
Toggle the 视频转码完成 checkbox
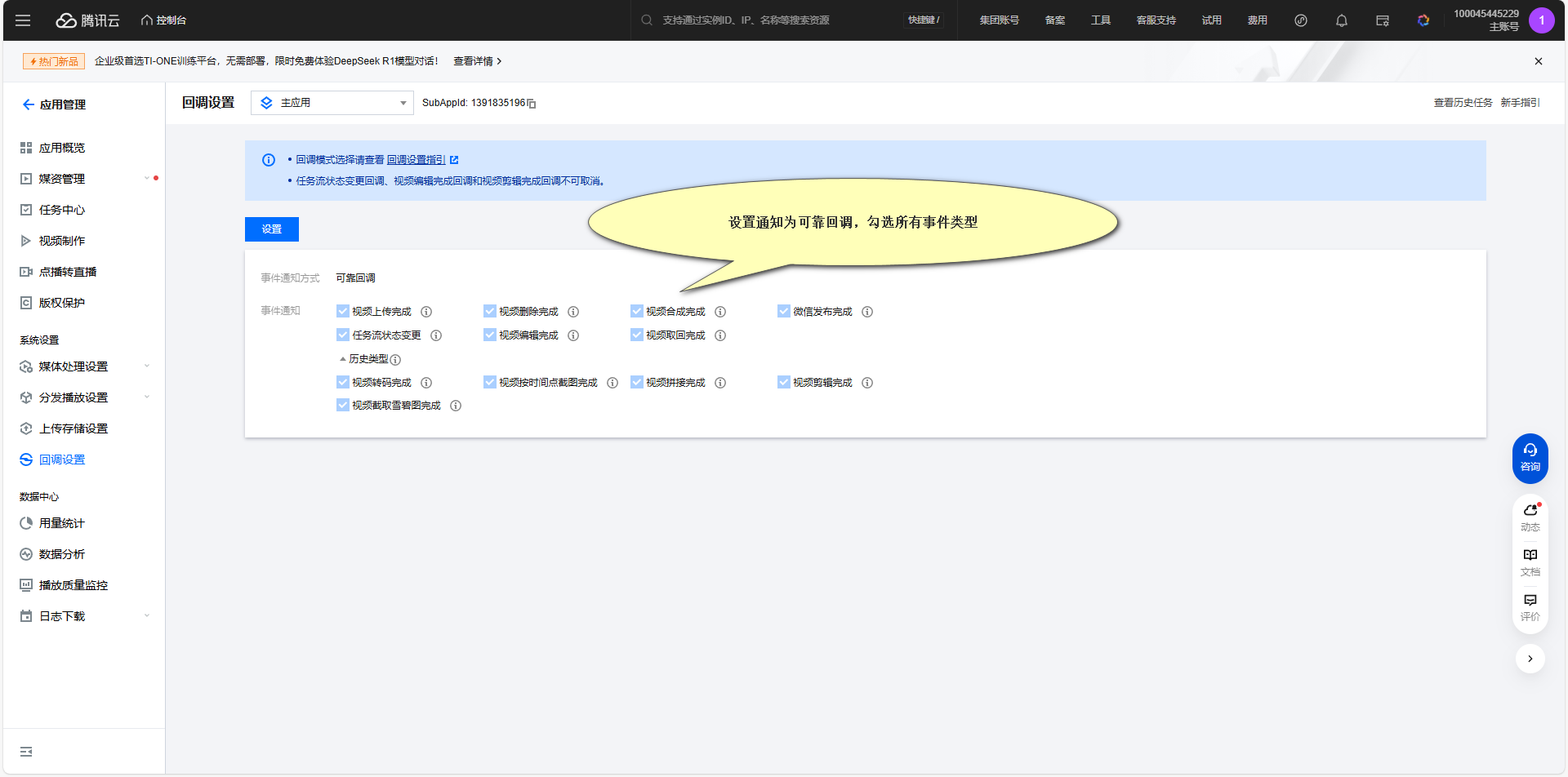[x=343, y=383]
